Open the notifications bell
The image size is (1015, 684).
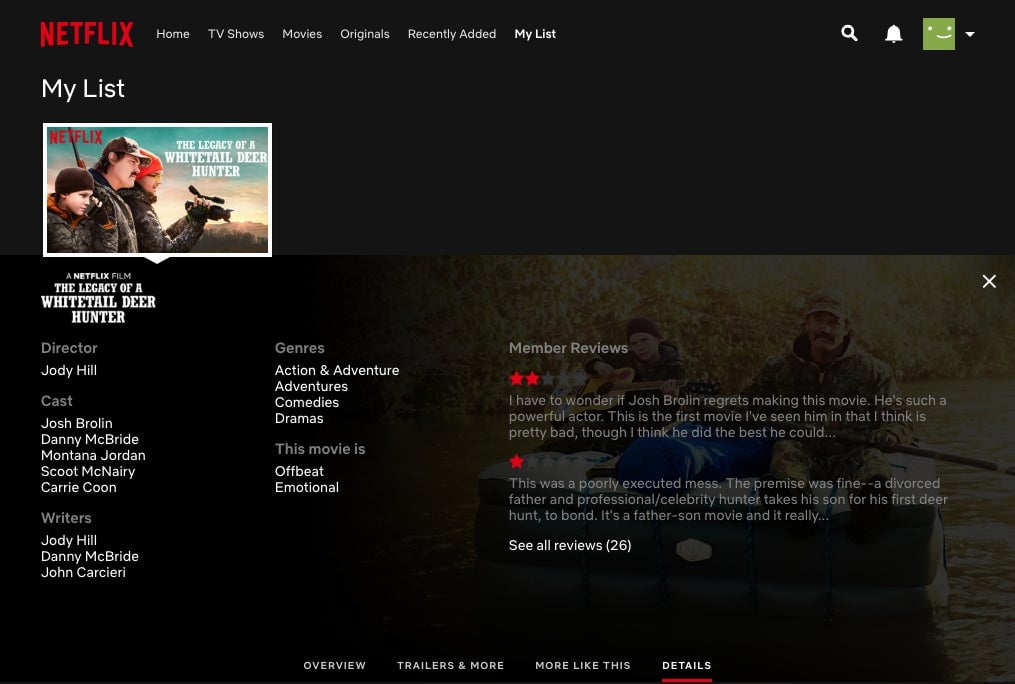pos(893,34)
